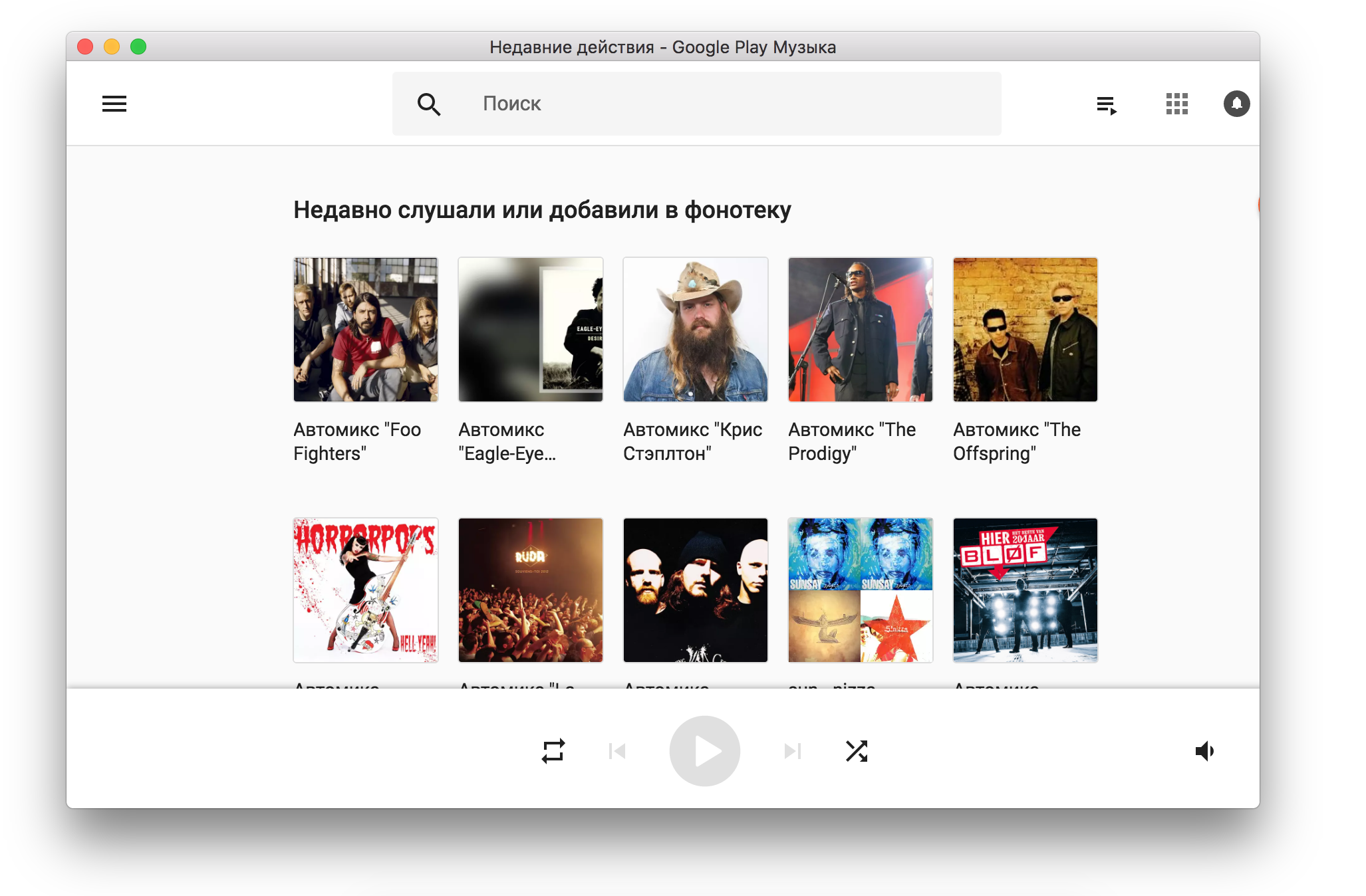This screenshot has width=1366, height=896.
Task: Open the hamburger navigation menu
Action: click(x=114, y=104)
